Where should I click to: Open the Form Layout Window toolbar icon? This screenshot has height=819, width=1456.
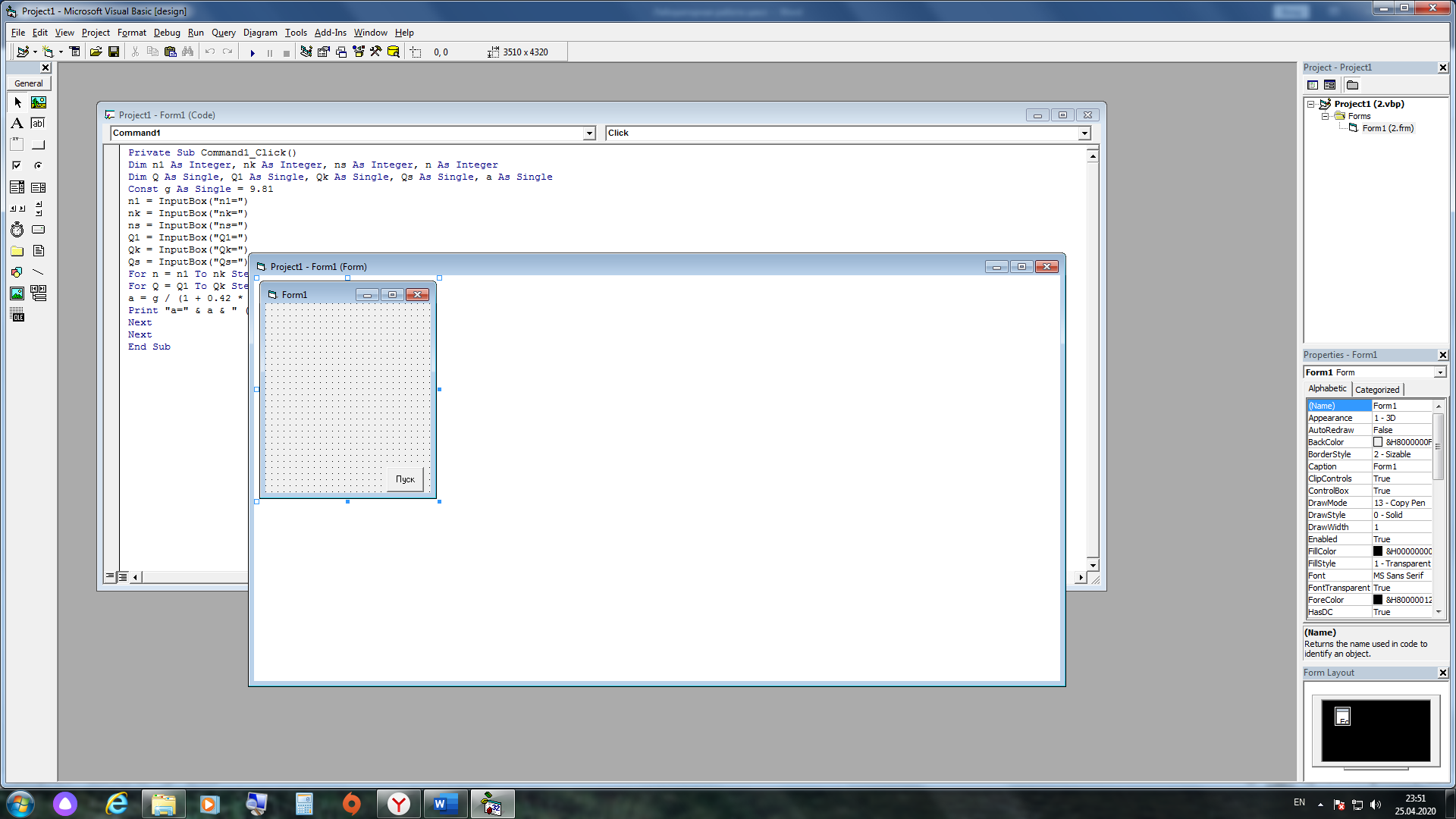[341, 52]
